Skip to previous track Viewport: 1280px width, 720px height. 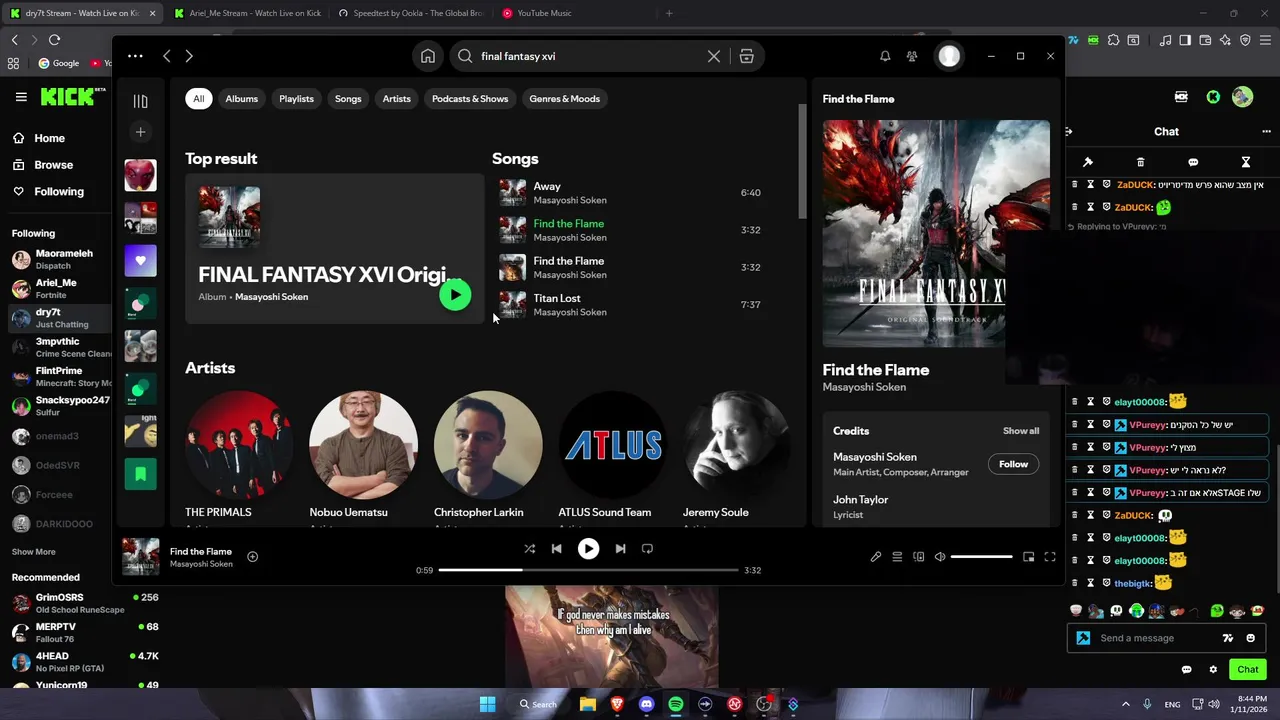point(557,549)
